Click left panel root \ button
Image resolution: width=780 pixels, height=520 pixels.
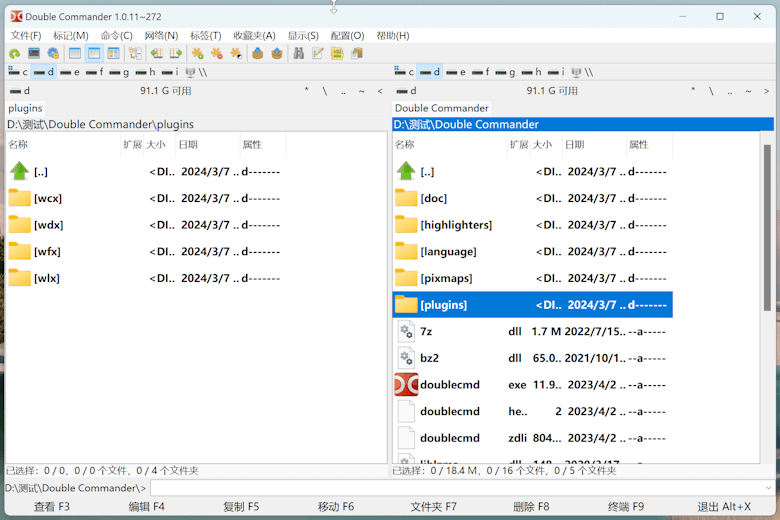tap(325, 91)
